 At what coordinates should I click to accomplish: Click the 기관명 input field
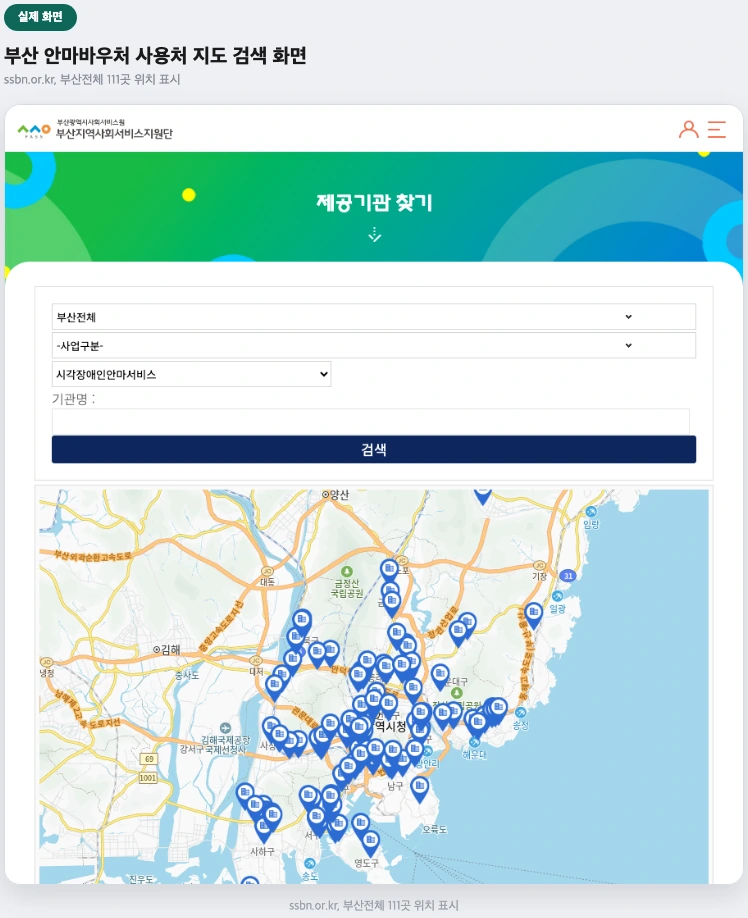pyautogui.click(x=370, y=422)
